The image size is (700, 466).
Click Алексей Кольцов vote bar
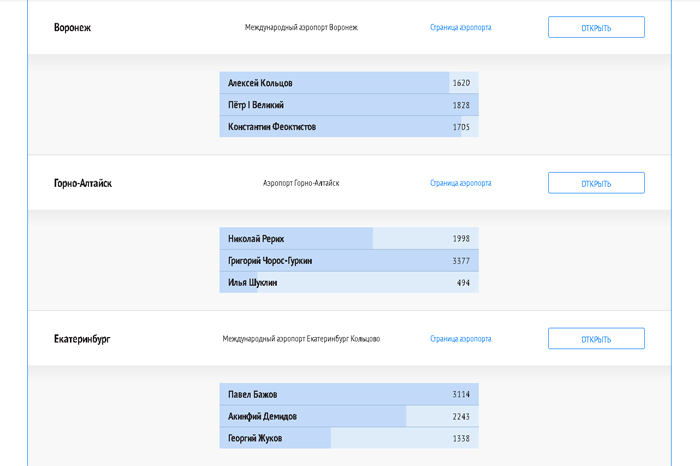click(348, 83)
